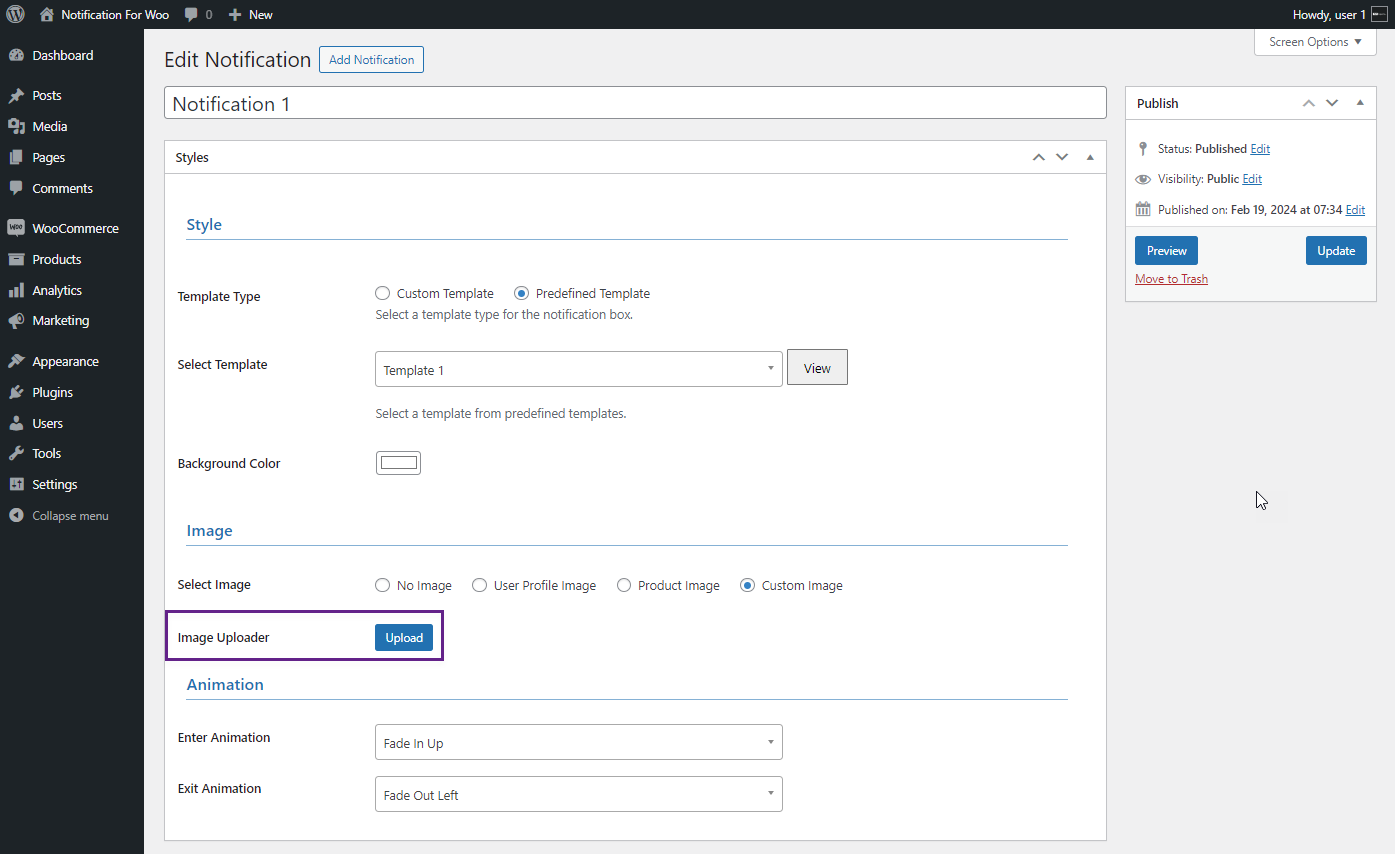Move Styles panel up with arrow
Screen dimensions: 1395x854
[1038, 157]
